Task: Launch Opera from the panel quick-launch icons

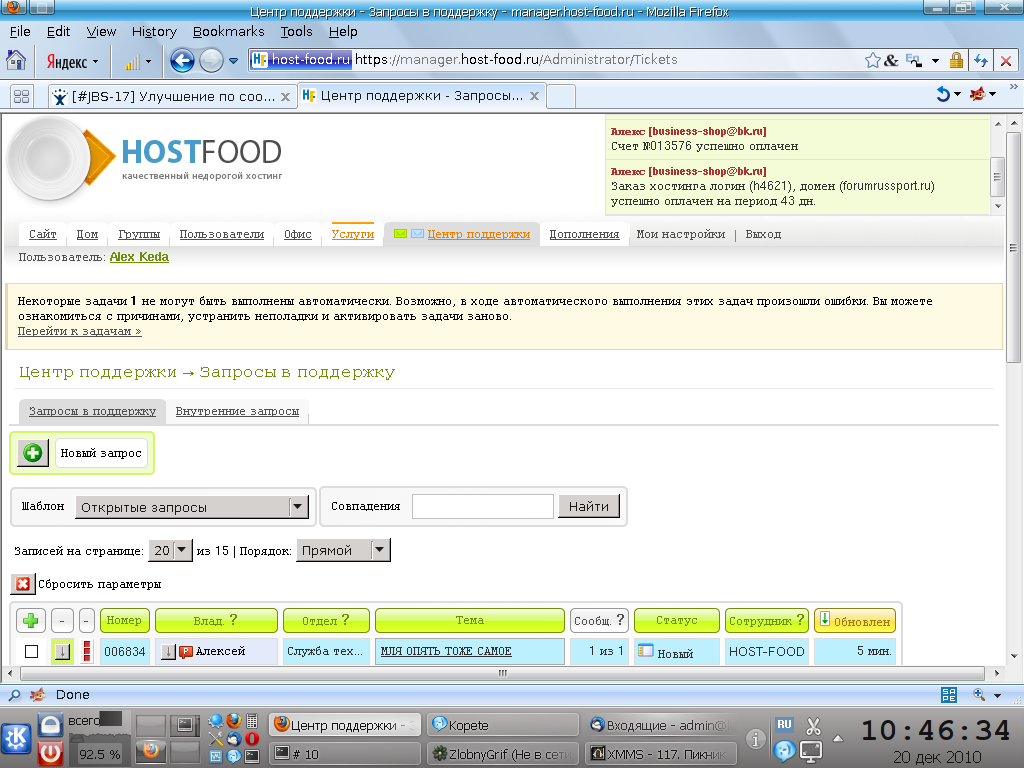Action: click(x=252, y=739)
